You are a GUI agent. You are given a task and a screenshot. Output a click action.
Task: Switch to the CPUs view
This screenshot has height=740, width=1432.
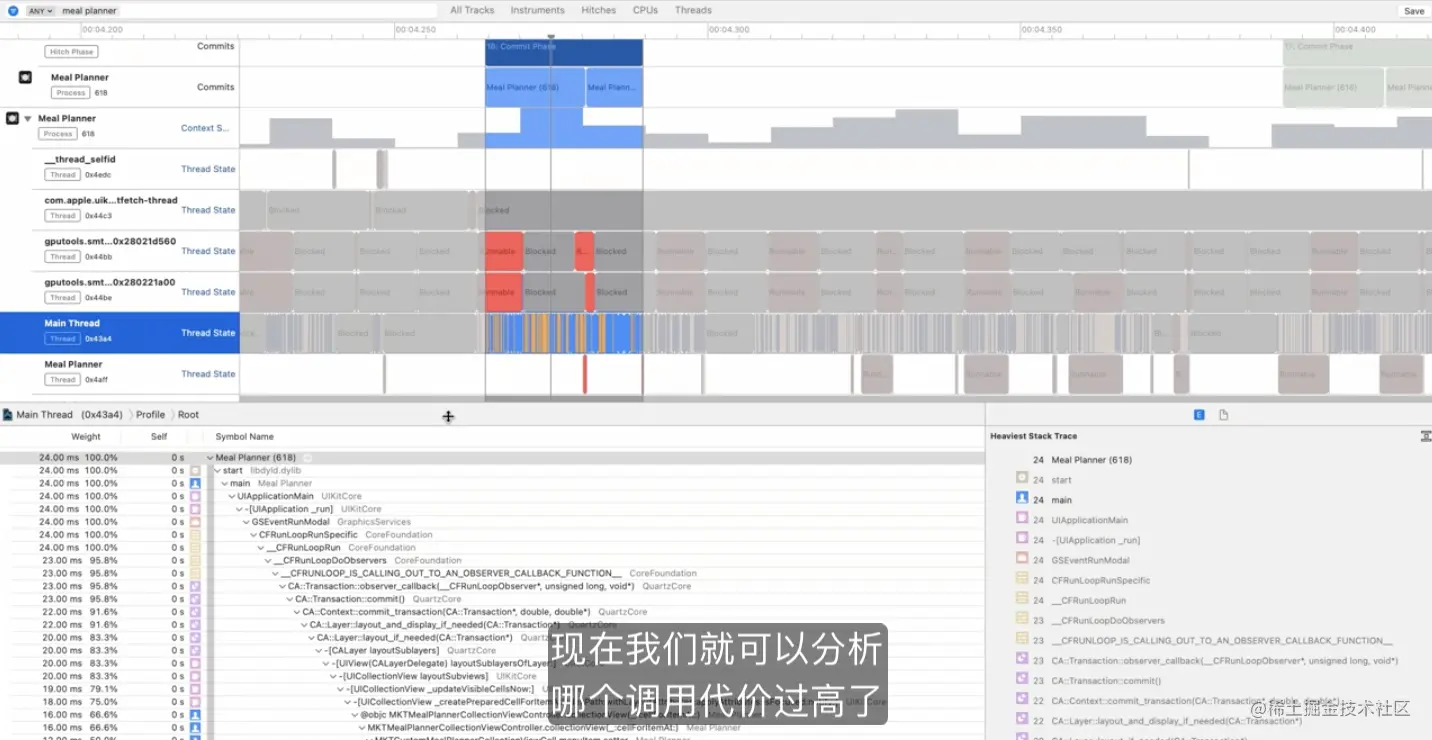pos(644,10)
